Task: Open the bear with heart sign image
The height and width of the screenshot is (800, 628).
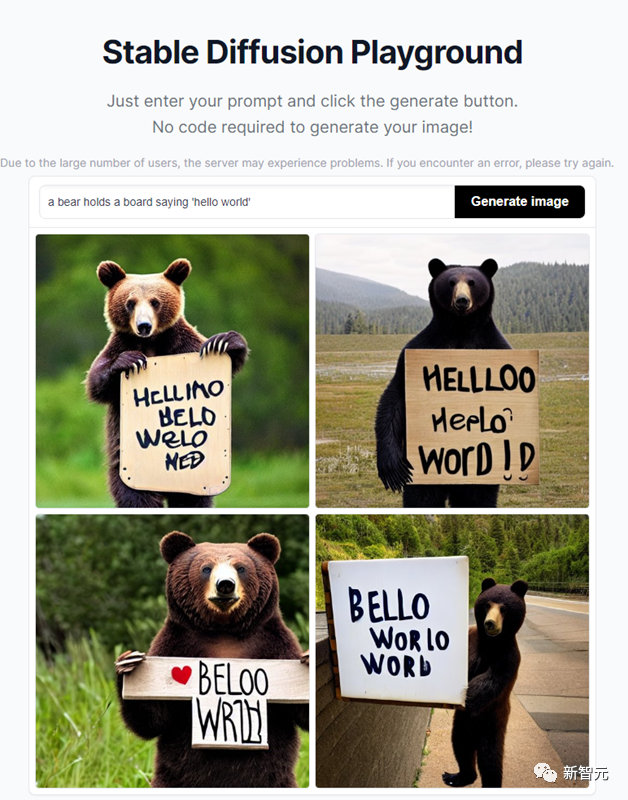Action: pyautogui.click(x=172, y=651)
